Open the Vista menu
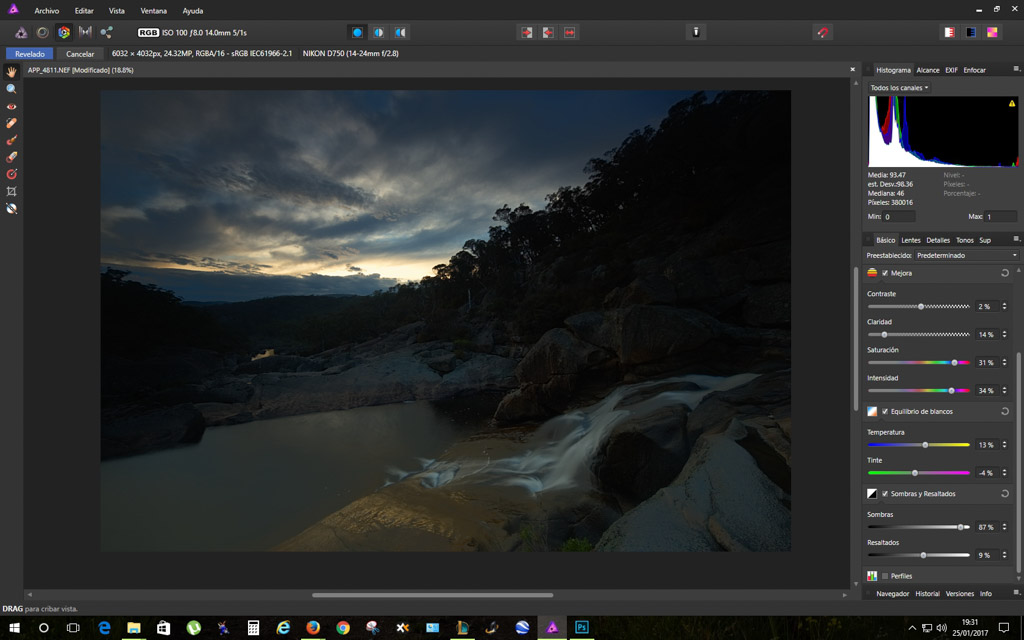Image resolution: width=1024 pixels, height=640 pixels. [117, 11]
